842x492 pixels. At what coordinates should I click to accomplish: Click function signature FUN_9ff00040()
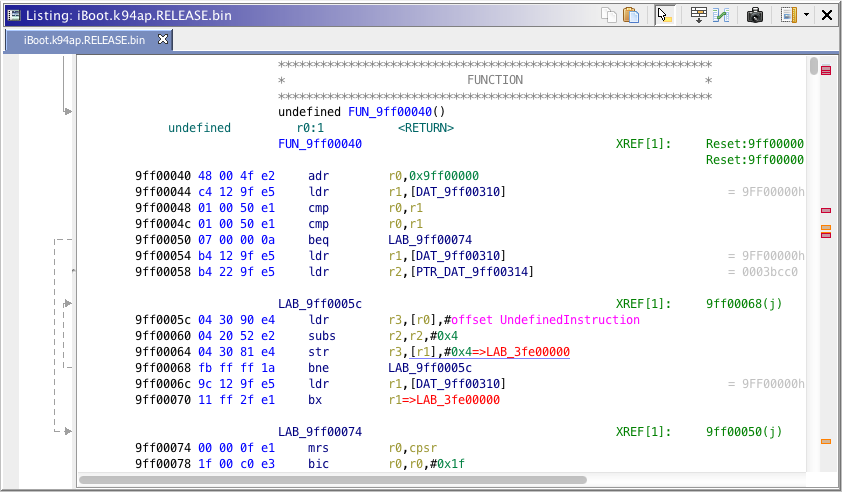(x=397, y=112)
